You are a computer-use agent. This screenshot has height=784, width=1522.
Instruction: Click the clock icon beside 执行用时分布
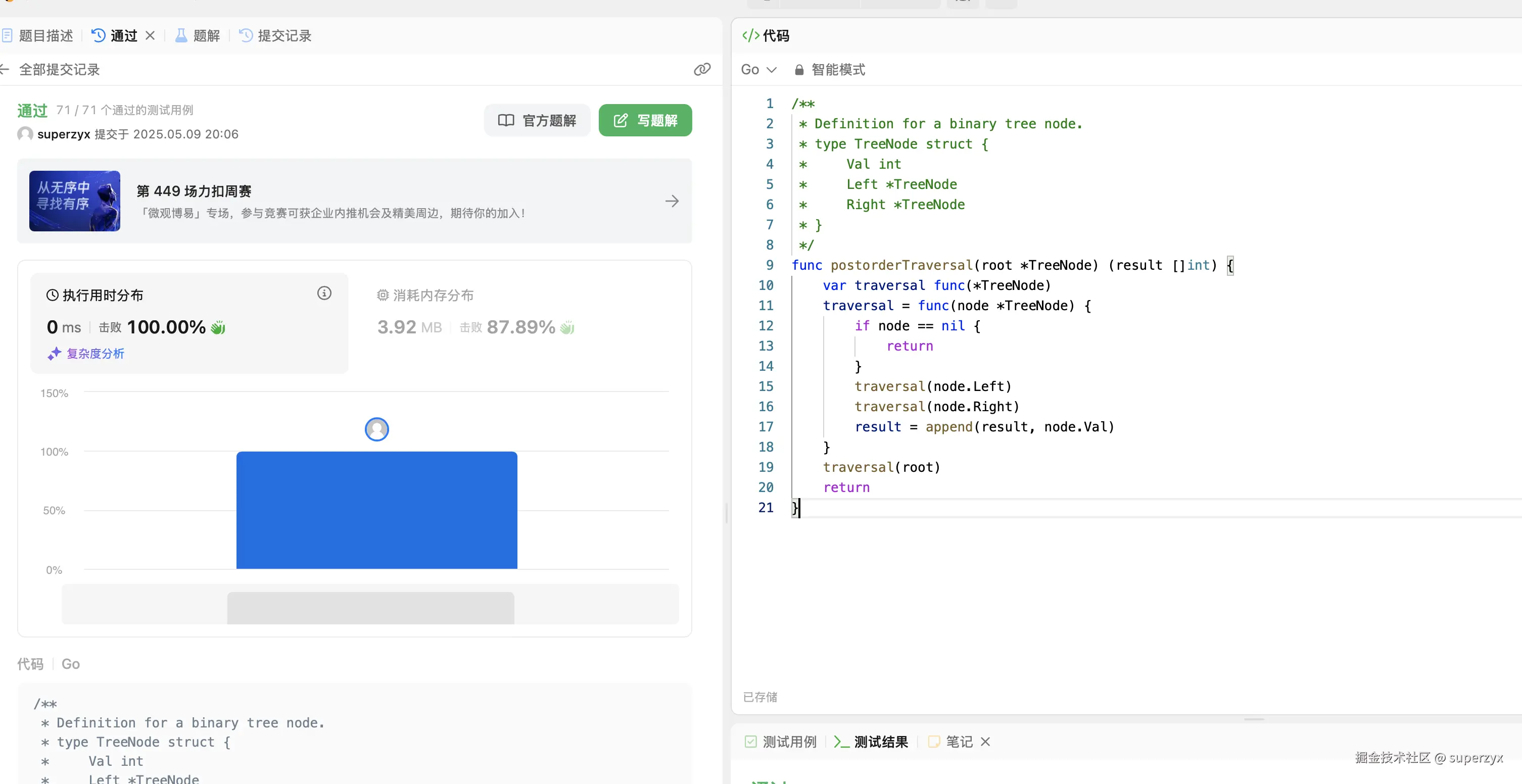(52, 296)
